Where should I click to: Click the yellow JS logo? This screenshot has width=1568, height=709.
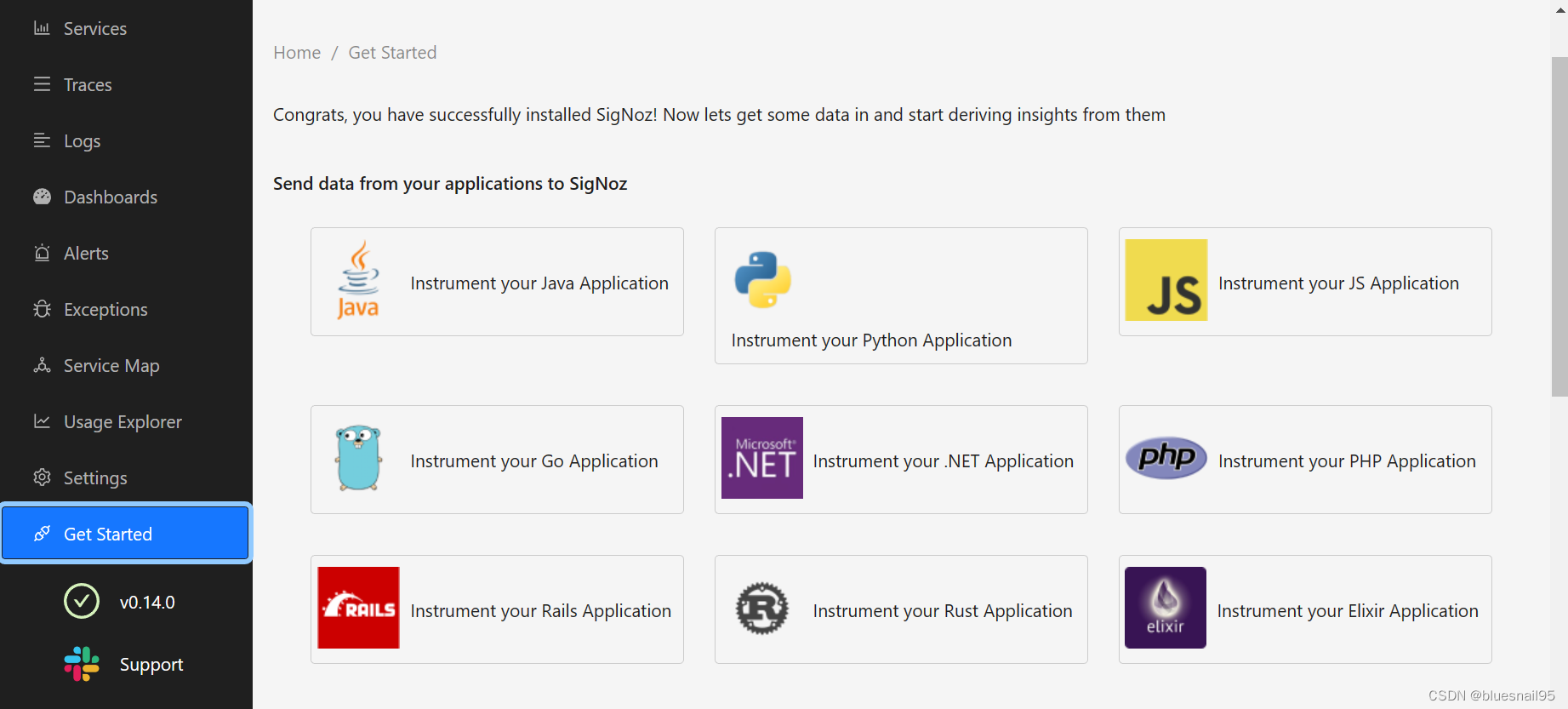click(x=1166, y=280)
